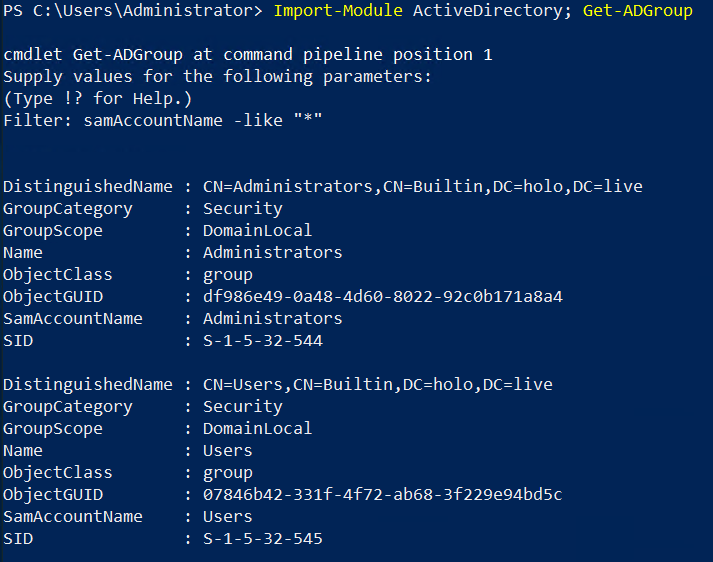Screen dimensions: 713x562
Task: Click the SID value S-1-5-32-544
Action: [262, 341]
